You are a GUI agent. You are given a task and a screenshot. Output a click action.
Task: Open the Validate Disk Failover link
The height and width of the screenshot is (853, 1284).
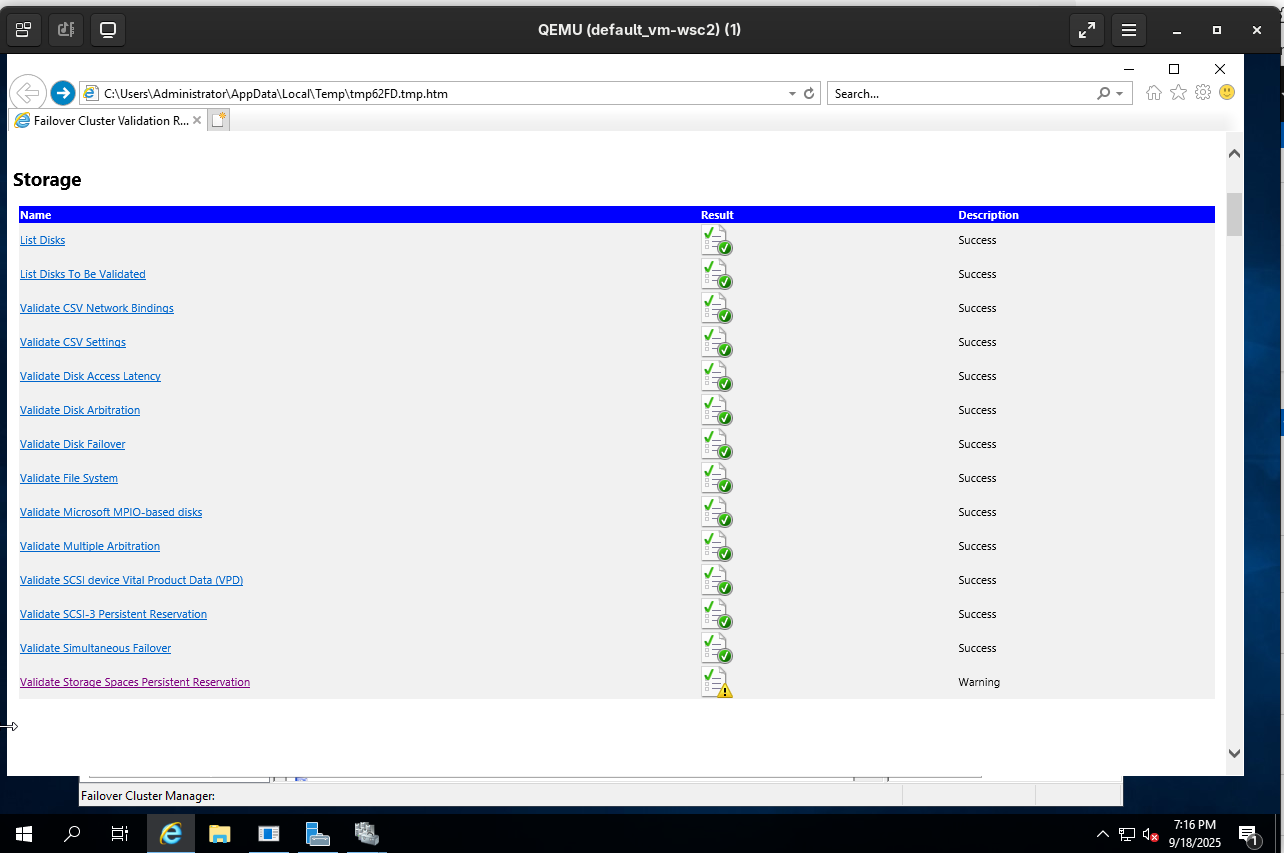[73, 444]
